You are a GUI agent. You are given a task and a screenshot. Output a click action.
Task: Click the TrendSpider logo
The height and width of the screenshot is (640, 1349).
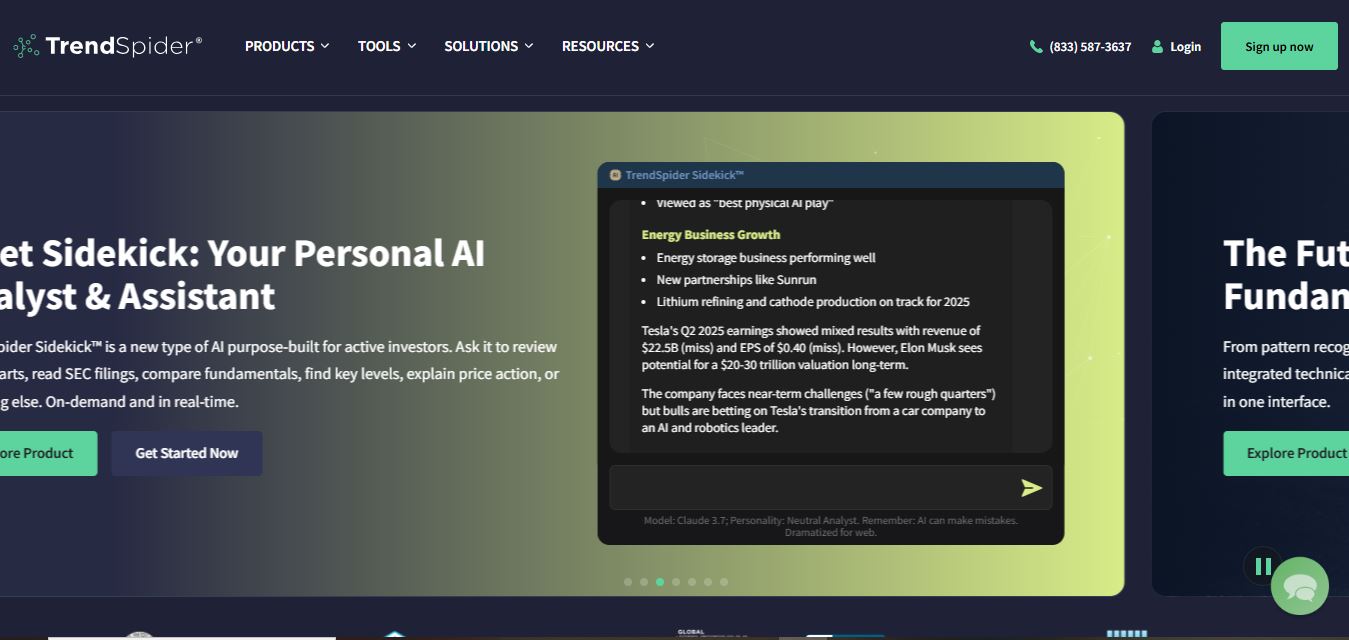point(108,46)
